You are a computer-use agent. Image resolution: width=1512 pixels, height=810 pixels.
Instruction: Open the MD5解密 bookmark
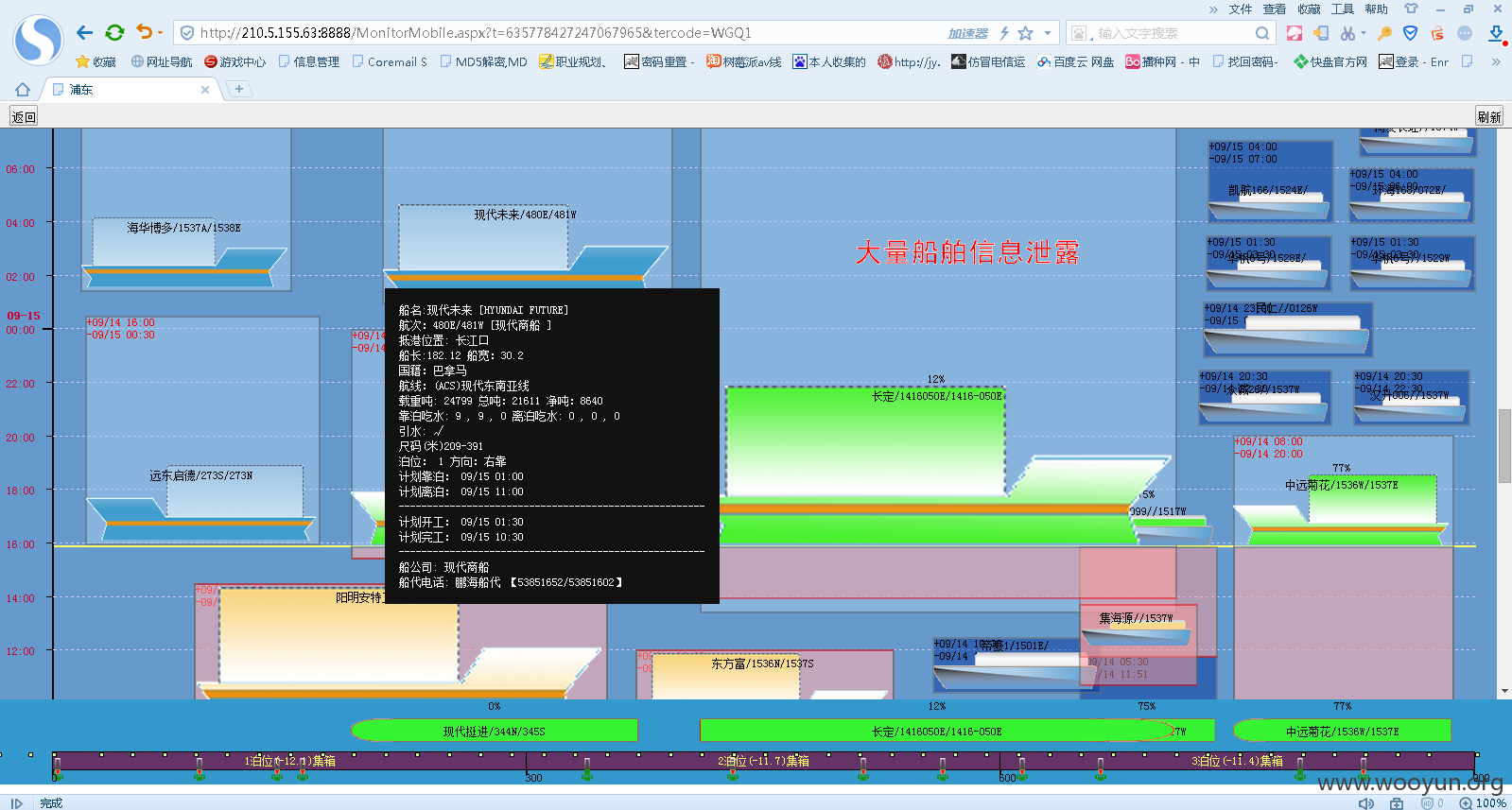pos(483,61)
